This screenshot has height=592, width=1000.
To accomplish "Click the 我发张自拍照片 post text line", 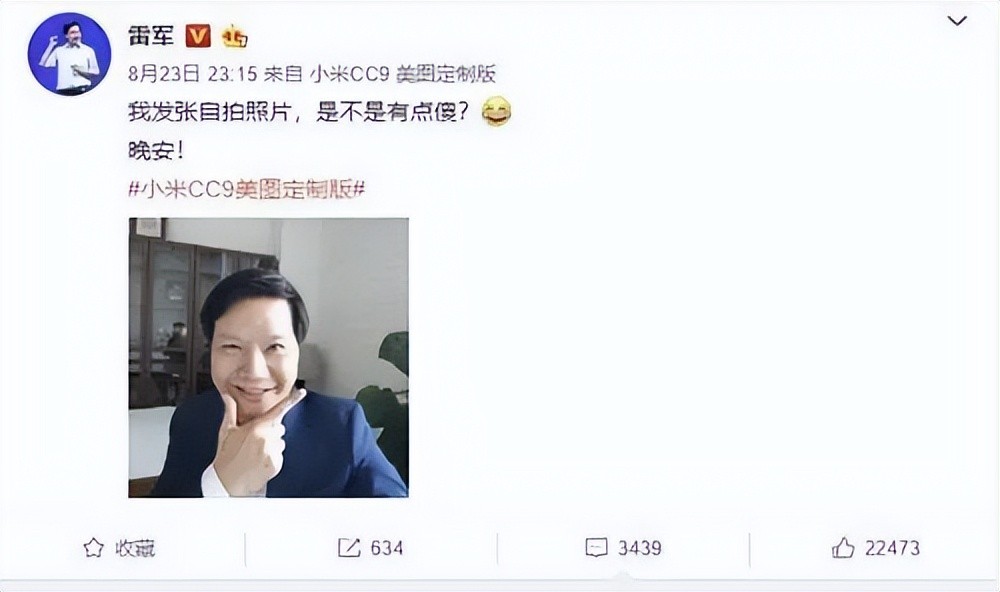I will click(x=299, y=112).
